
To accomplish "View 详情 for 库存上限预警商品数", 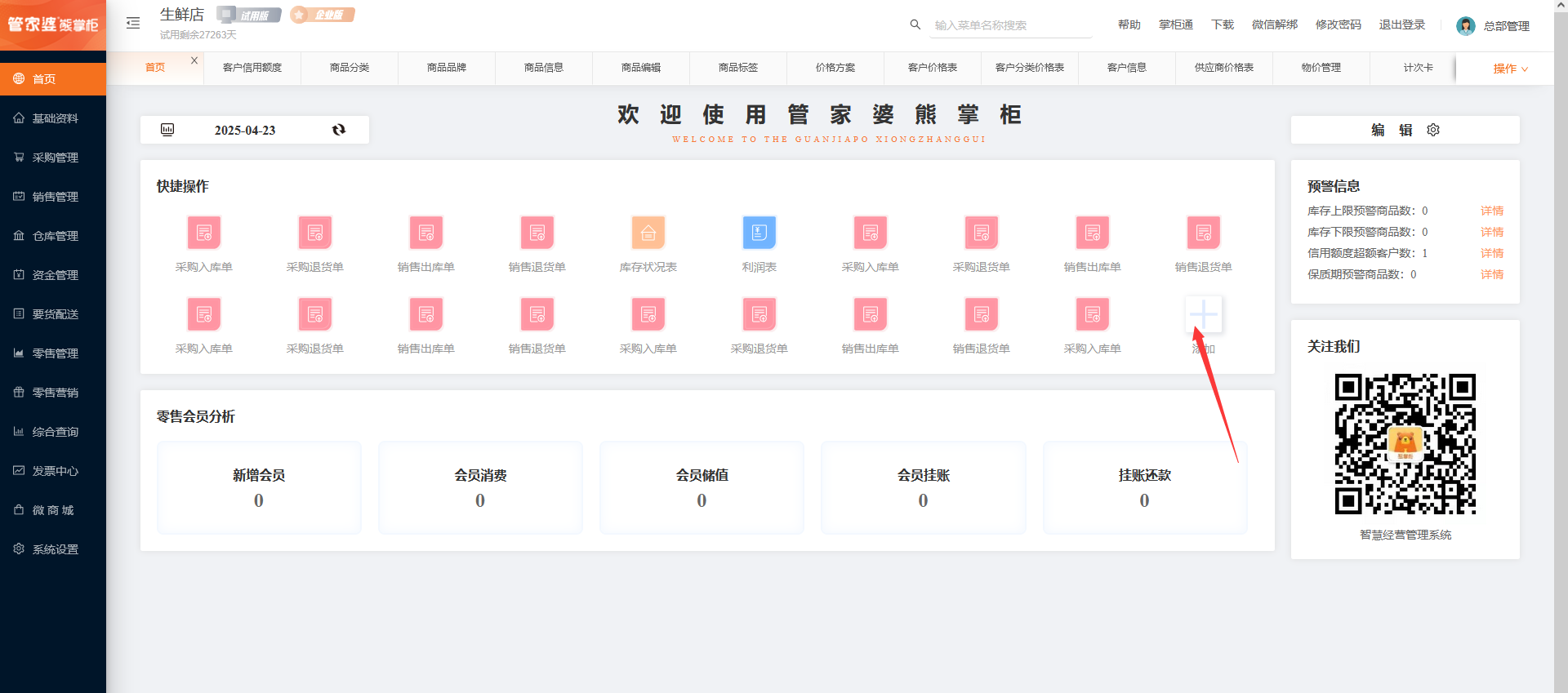I will (x=1492, y=211).
